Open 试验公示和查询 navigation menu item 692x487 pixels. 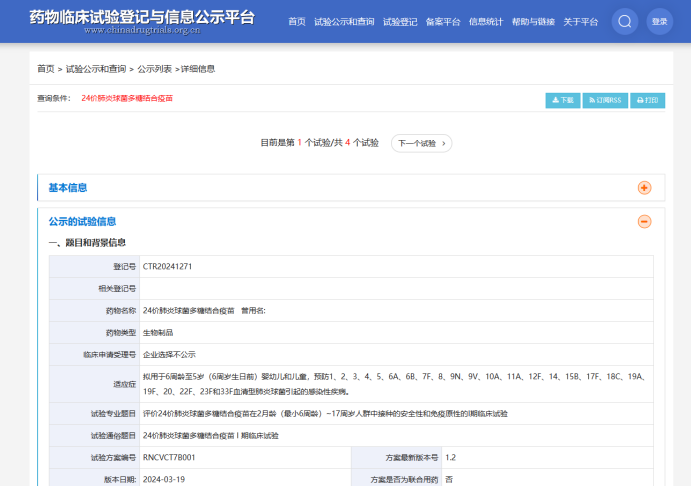click(344, 22)
